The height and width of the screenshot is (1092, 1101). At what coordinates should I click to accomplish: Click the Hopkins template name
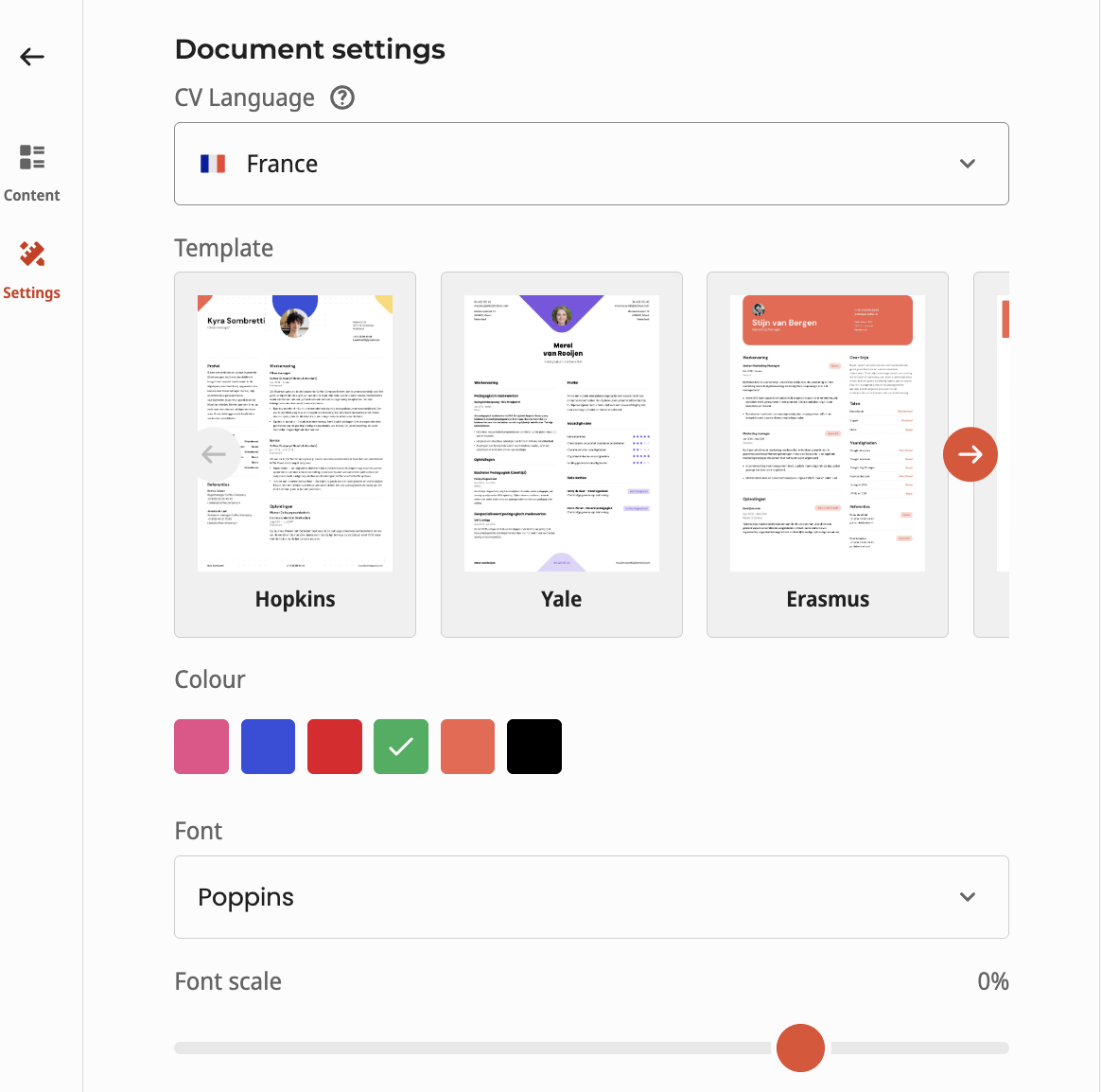(295, 599)
